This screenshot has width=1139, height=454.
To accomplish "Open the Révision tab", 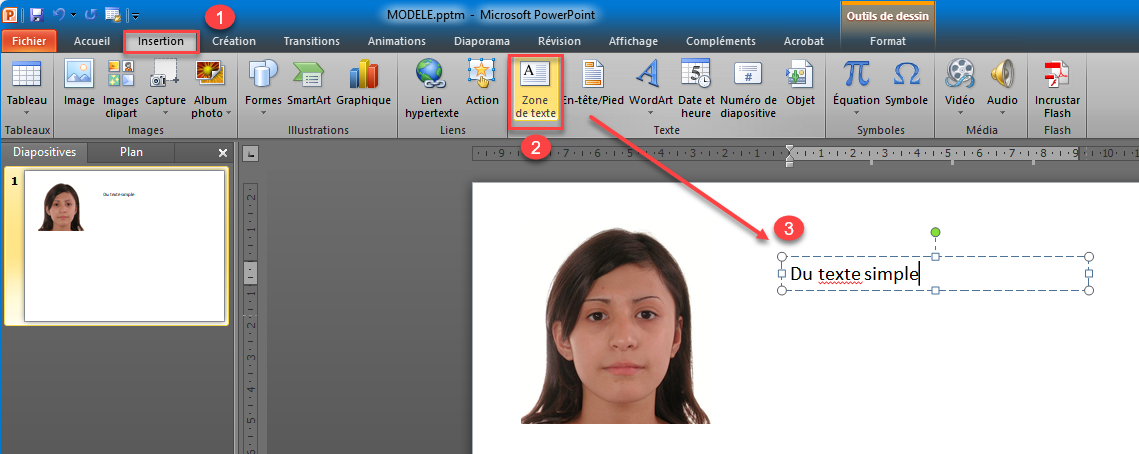I will tap(559, 41).
